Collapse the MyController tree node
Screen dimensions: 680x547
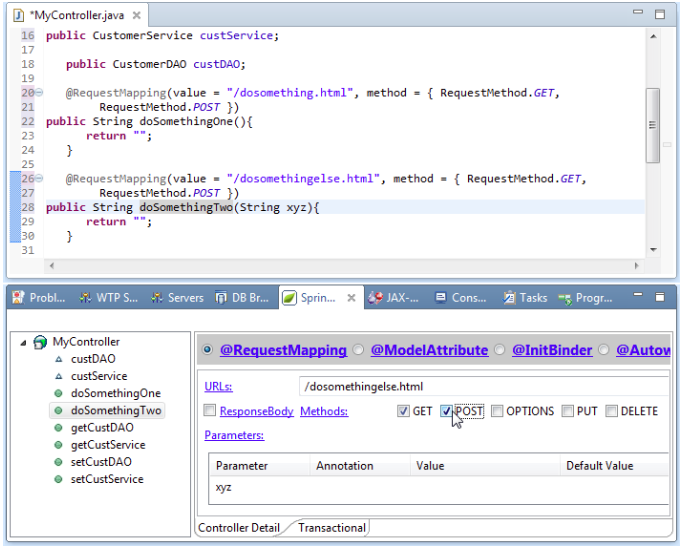[x=23, y=343]
